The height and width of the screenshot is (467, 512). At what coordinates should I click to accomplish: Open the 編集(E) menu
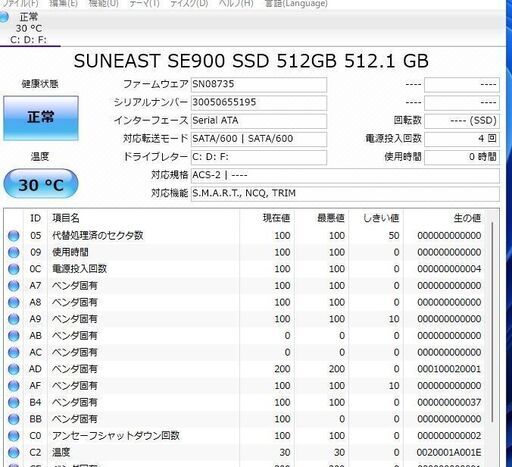click(63, 3)
